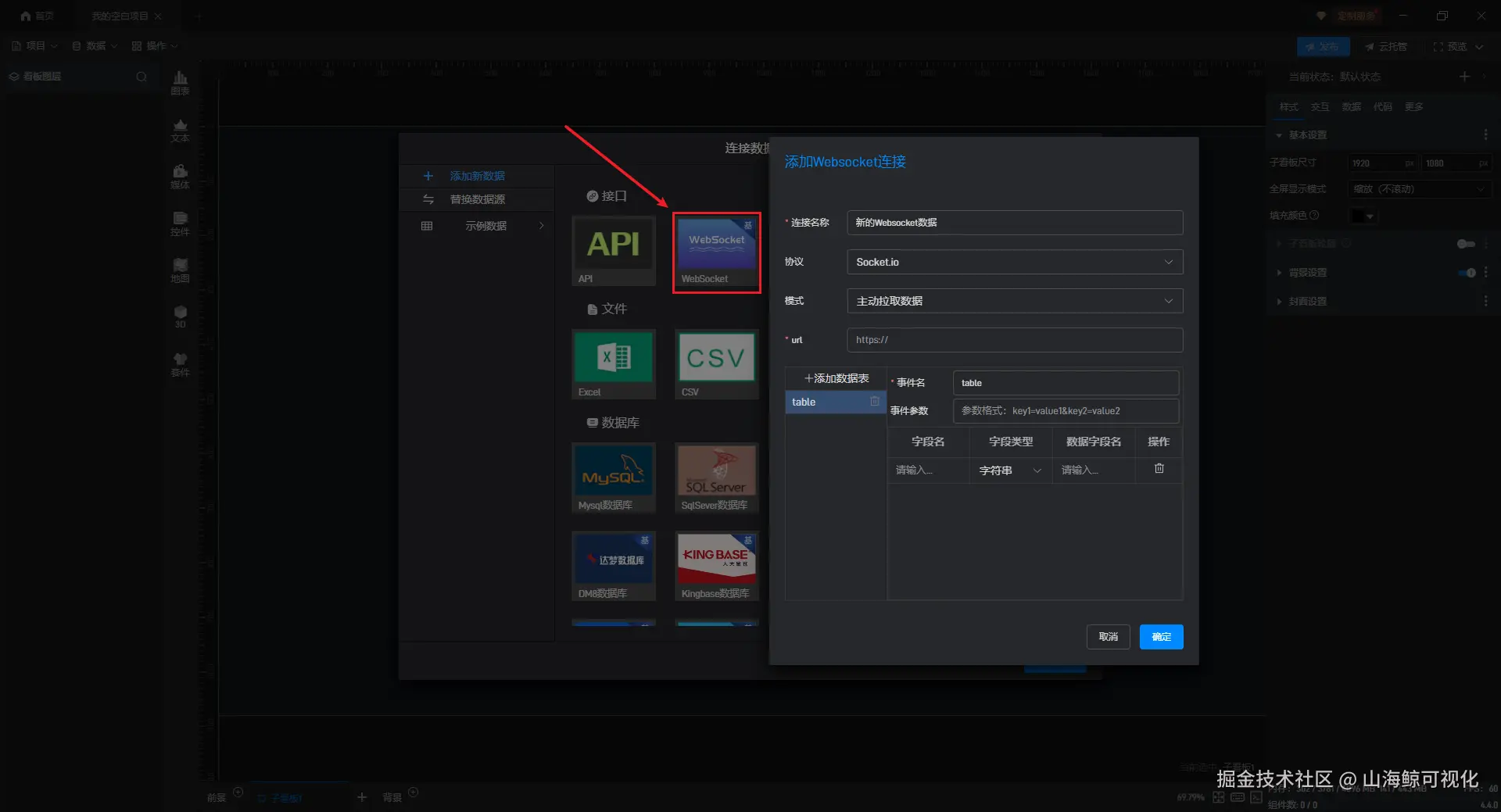
Task: Choose the Mysql database tile
Action: [614, 478]
